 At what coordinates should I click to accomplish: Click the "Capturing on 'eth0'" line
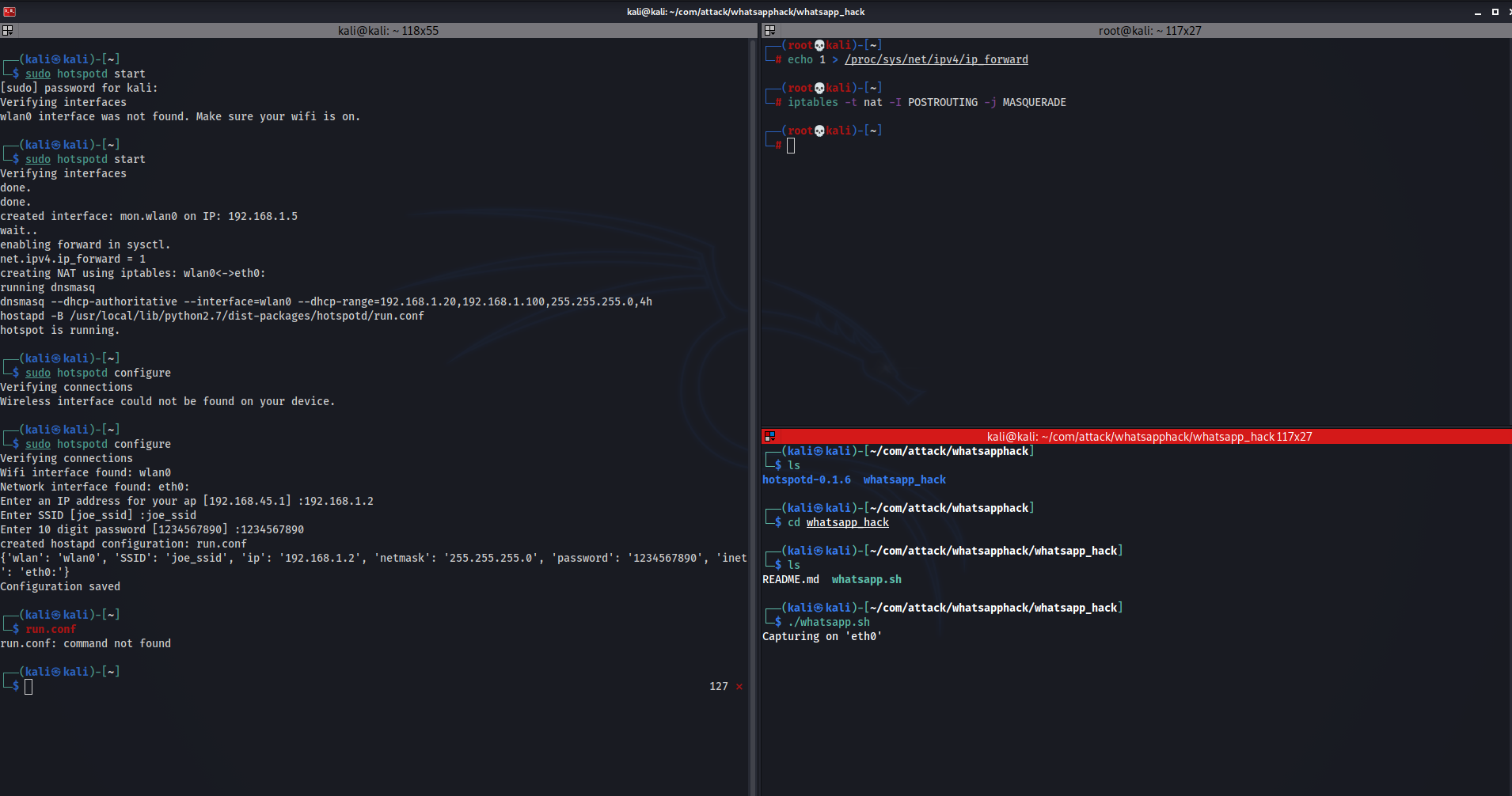(822, 636)
